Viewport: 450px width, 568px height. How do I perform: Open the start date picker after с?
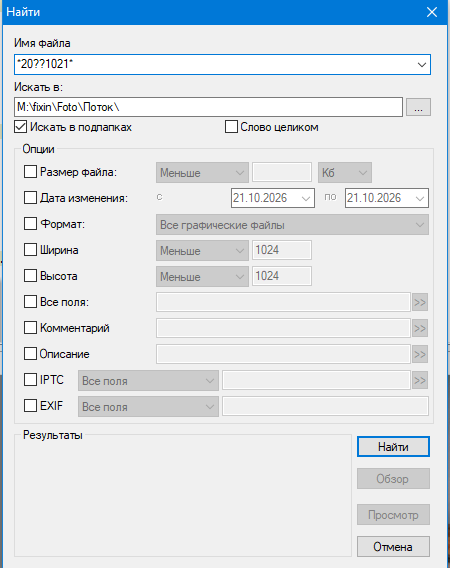coord(273,198)
